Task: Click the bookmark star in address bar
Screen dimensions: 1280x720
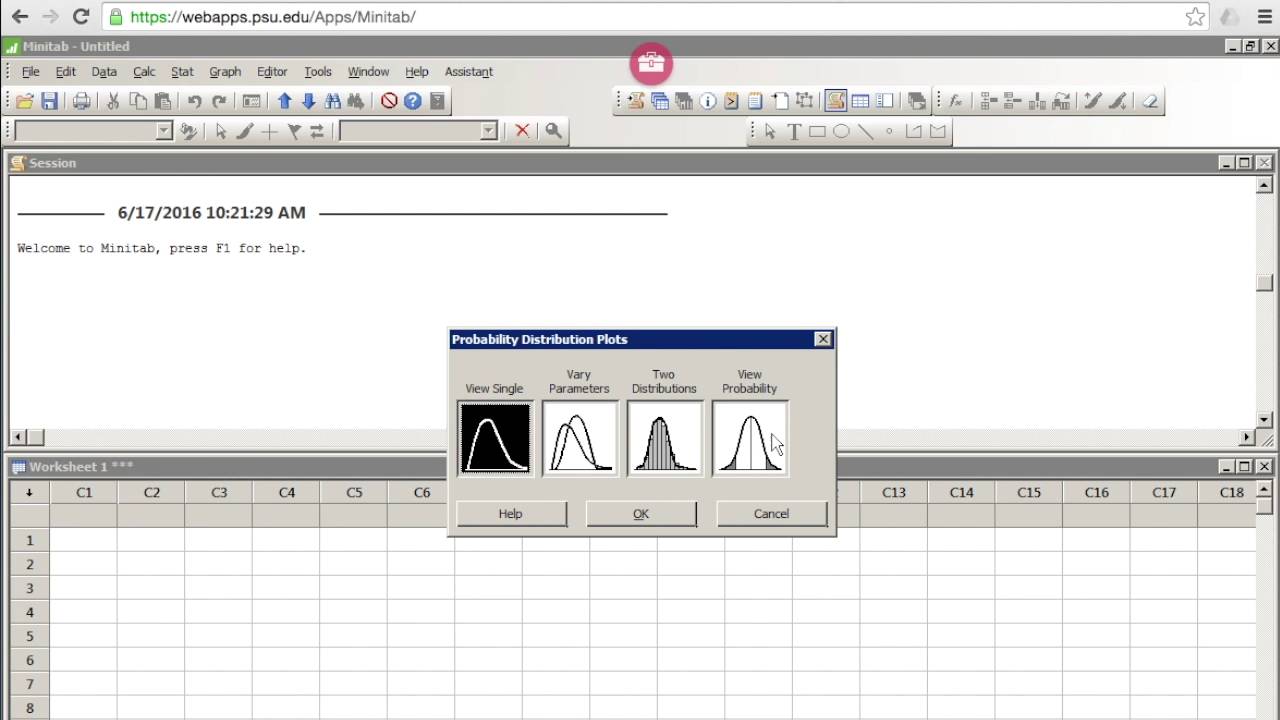Action: 1195,17
